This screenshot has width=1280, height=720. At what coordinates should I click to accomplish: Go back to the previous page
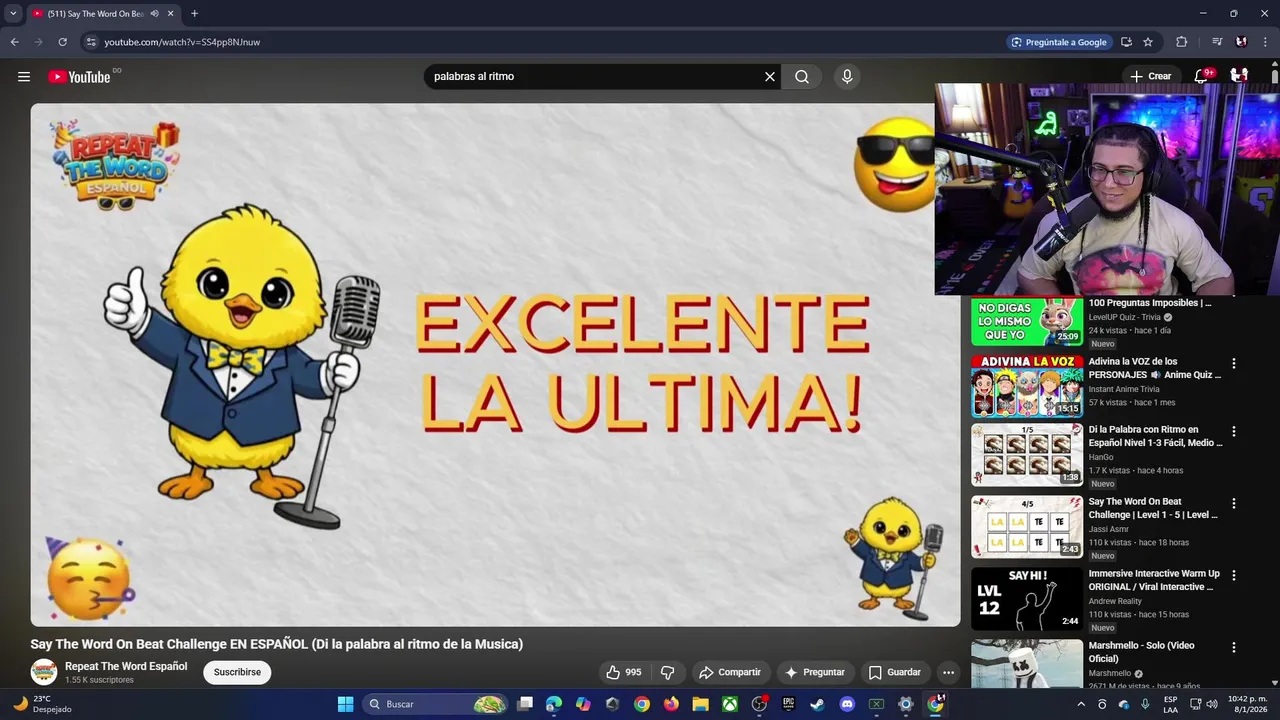[x=14, y=42]
